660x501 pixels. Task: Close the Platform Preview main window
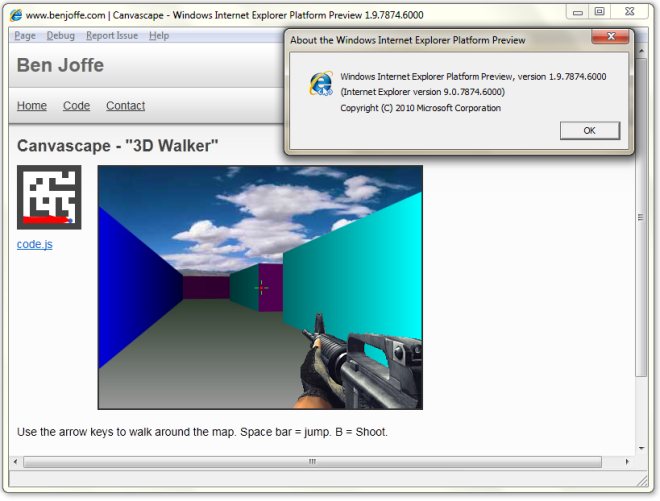tap(629, 12)
